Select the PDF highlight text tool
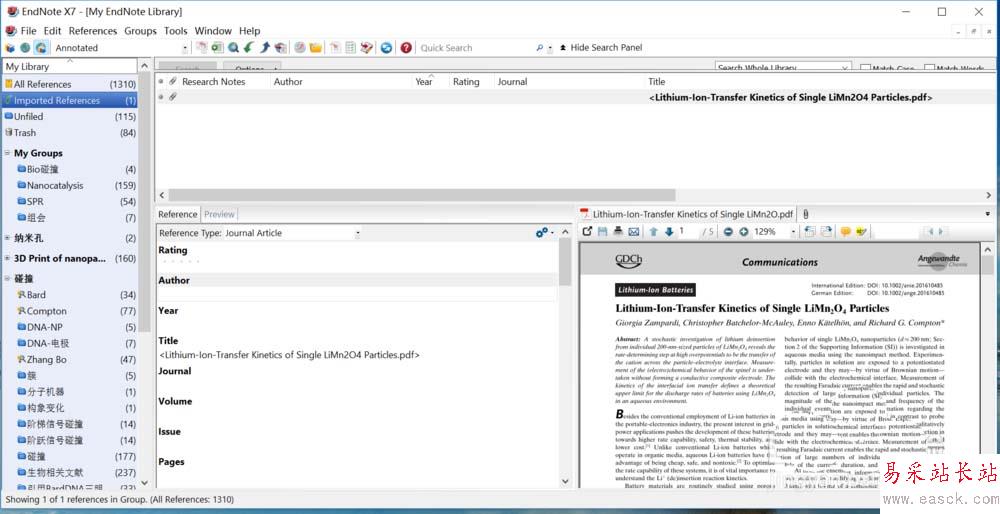This screenshot has width=1000, height=514. point(862,232)
